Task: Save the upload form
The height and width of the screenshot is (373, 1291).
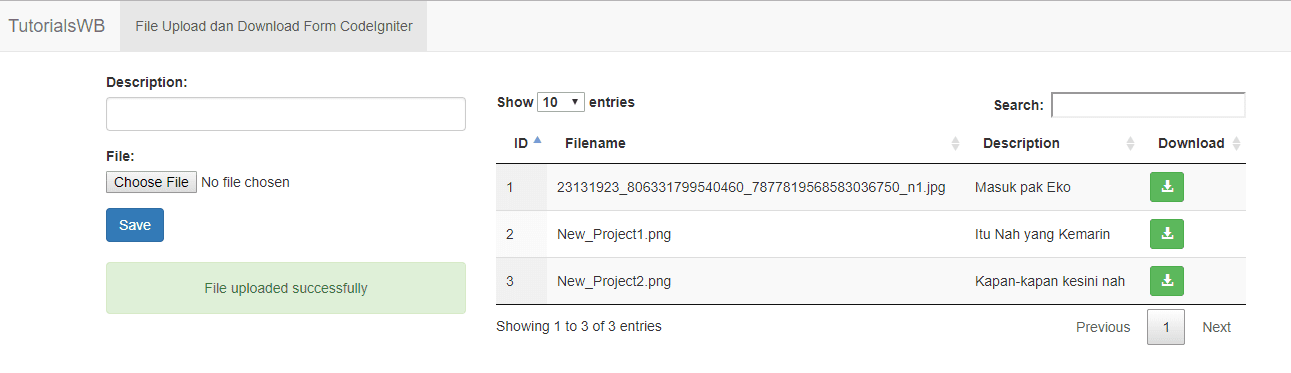Action: 135,225
